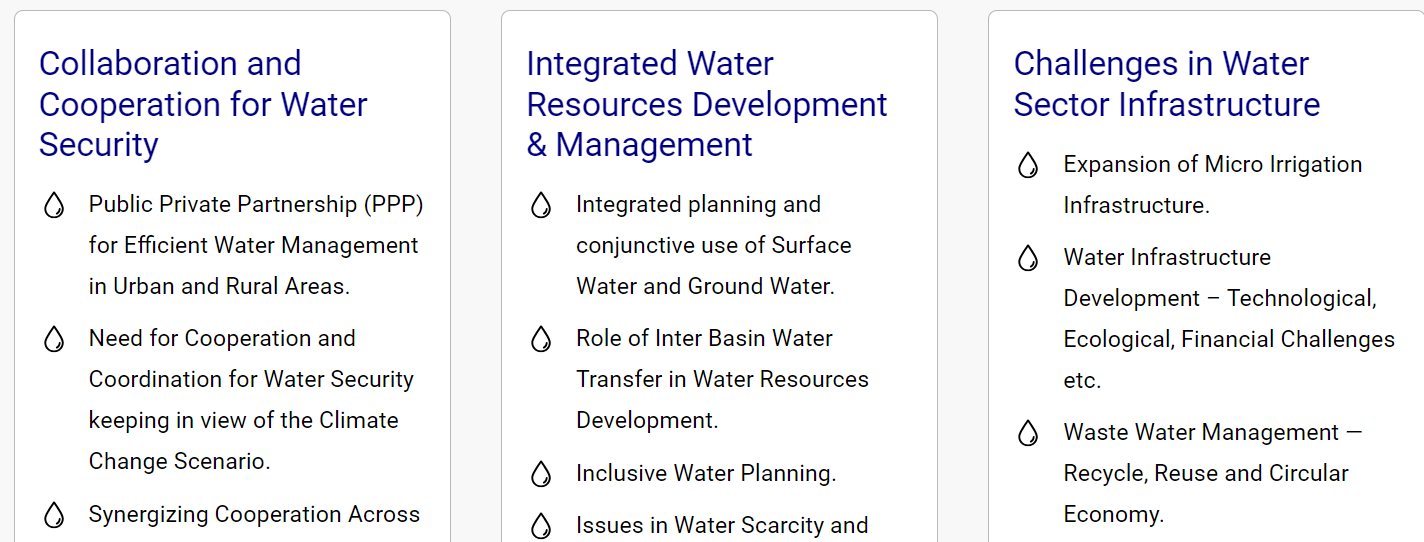Click the drop icon beside Inclusive Water Planning
Image resolution: width=1424 pixels, height=542 pixels.
(541, 474)
